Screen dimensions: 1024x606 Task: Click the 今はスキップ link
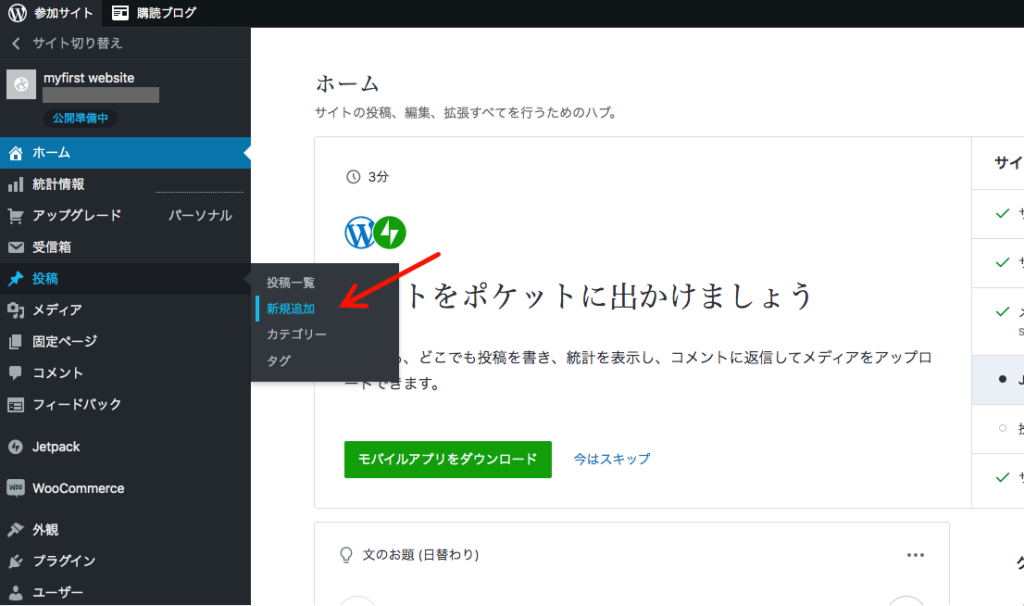coord(611,459)
